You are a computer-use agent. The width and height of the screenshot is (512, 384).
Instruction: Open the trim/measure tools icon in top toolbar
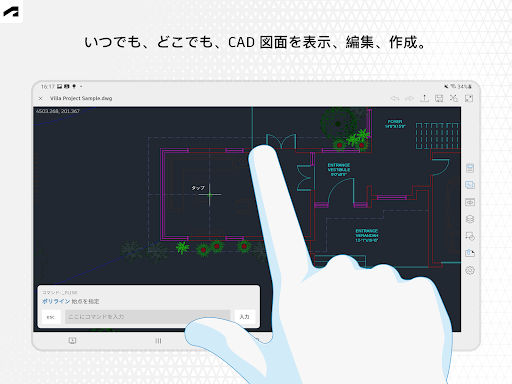(x=454, y=98)
